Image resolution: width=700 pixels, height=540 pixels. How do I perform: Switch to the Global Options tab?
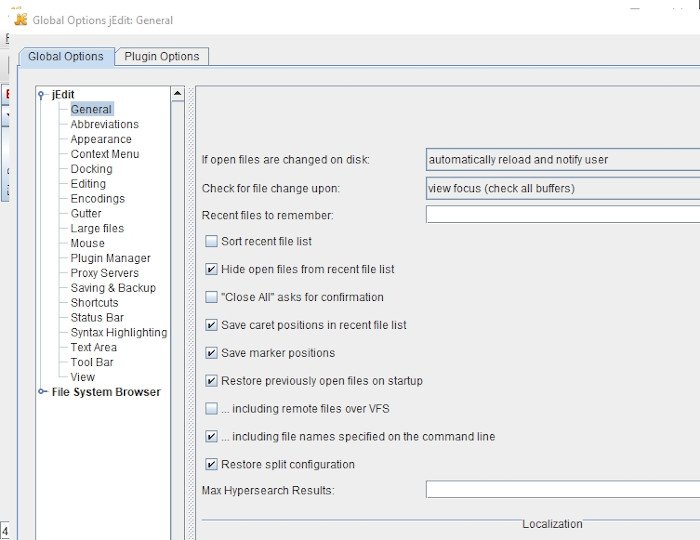pyautogui.click(x=66, y=57)
